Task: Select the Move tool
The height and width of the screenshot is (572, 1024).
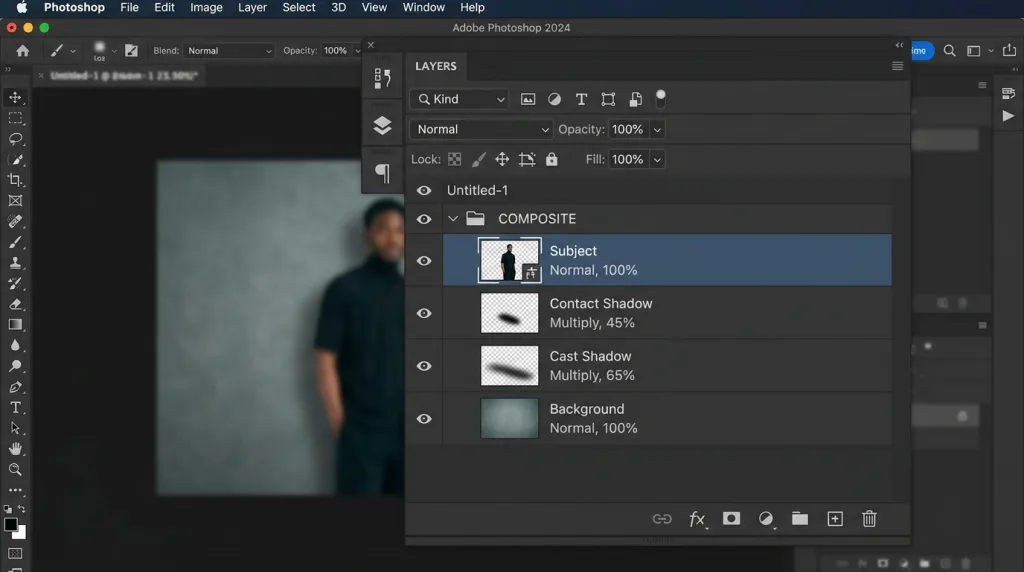Action: (x=15, y=97)
